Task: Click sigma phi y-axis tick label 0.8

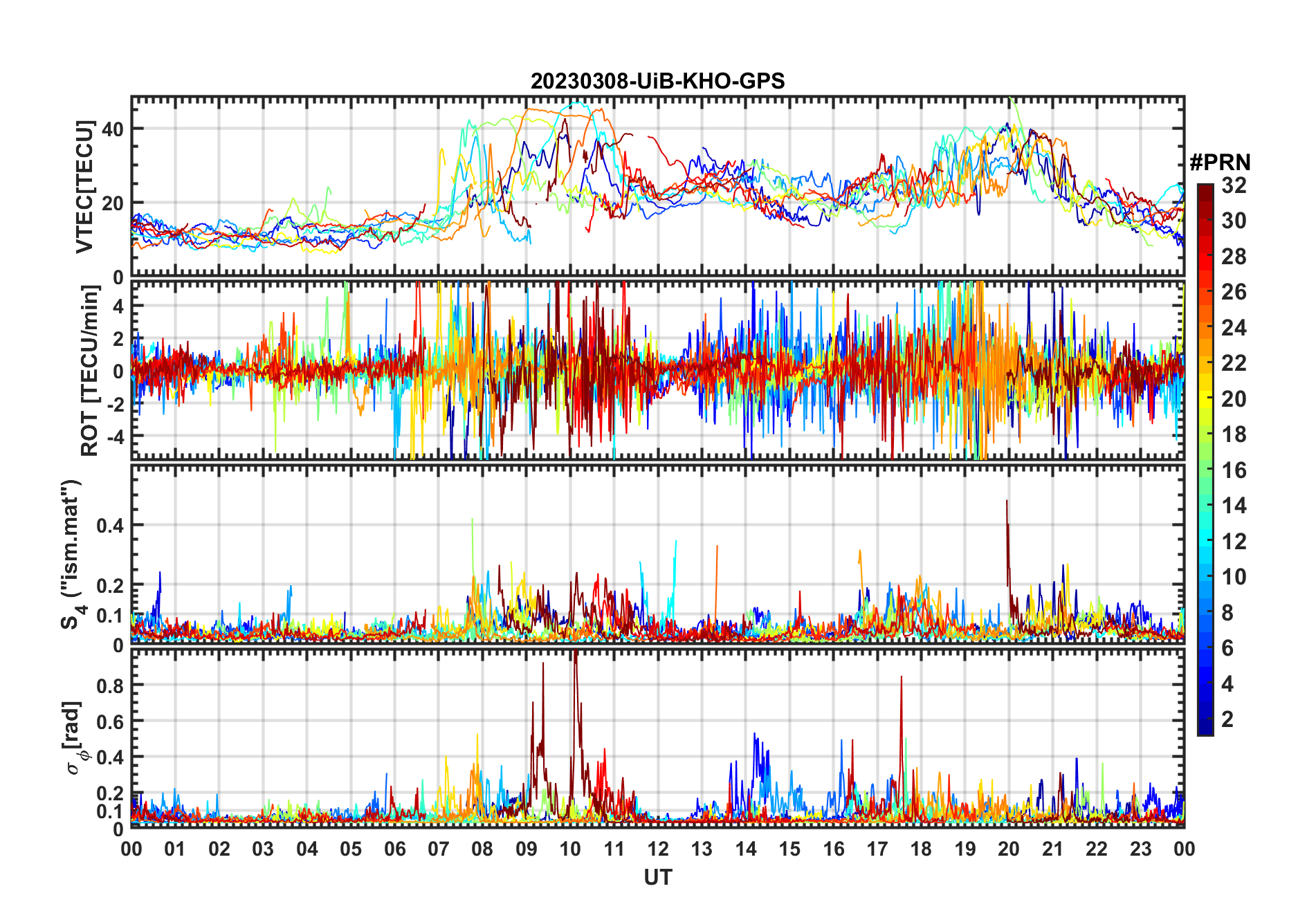Action: (110, 686)
